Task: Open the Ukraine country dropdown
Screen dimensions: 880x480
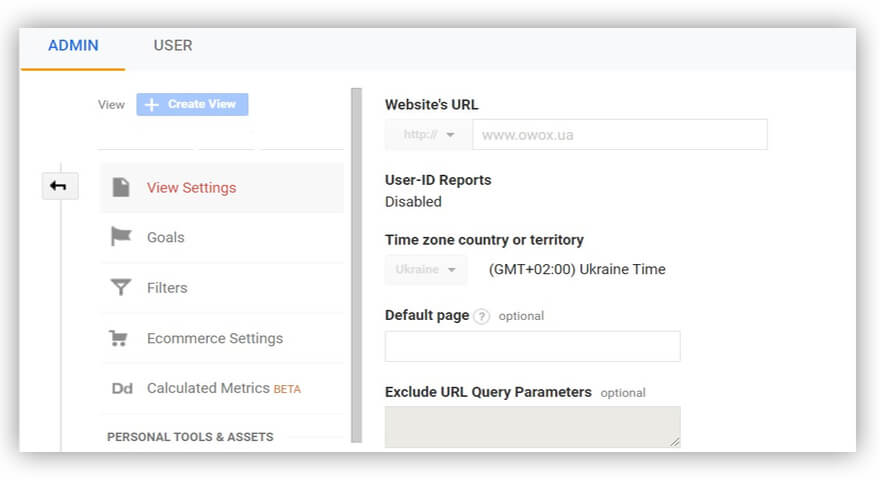Action: pyautogui.click(x=426, y=269)
